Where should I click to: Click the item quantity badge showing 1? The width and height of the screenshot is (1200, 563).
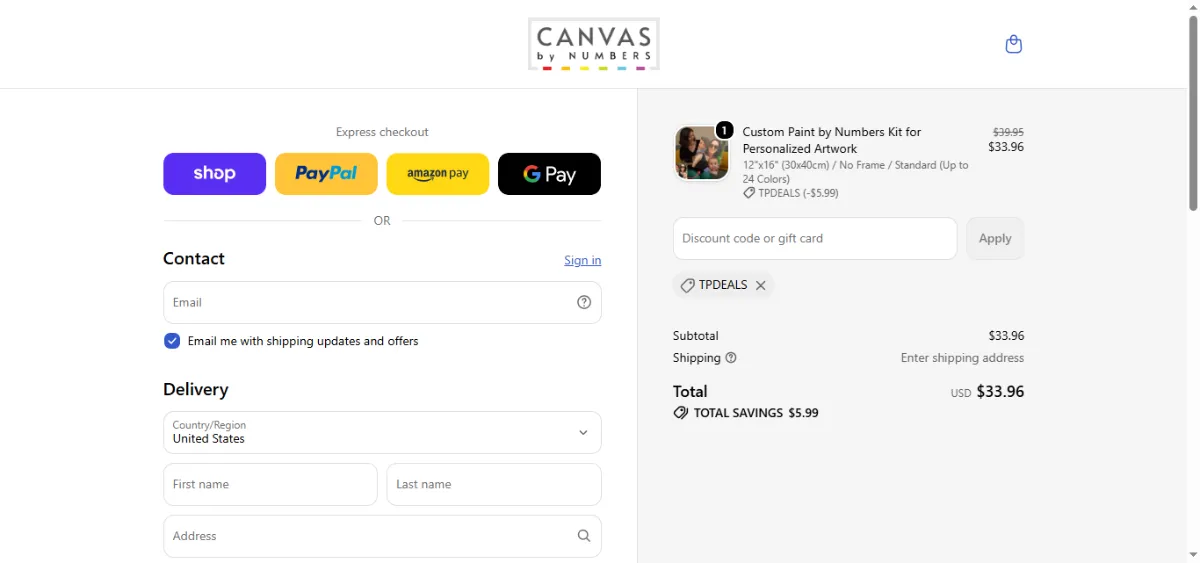pos(724,130)
